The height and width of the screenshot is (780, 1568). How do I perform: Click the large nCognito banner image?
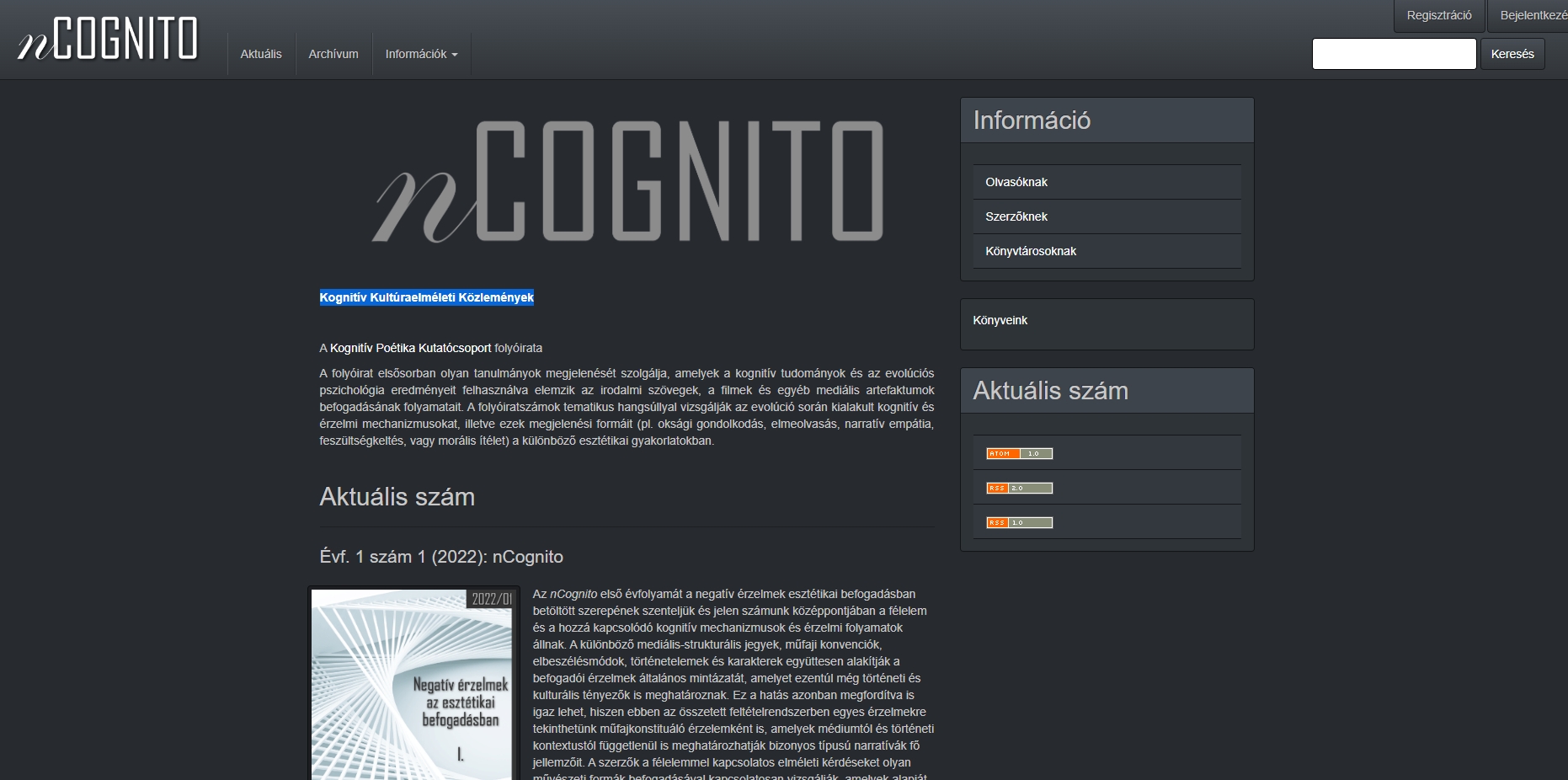tap(627, 181)
